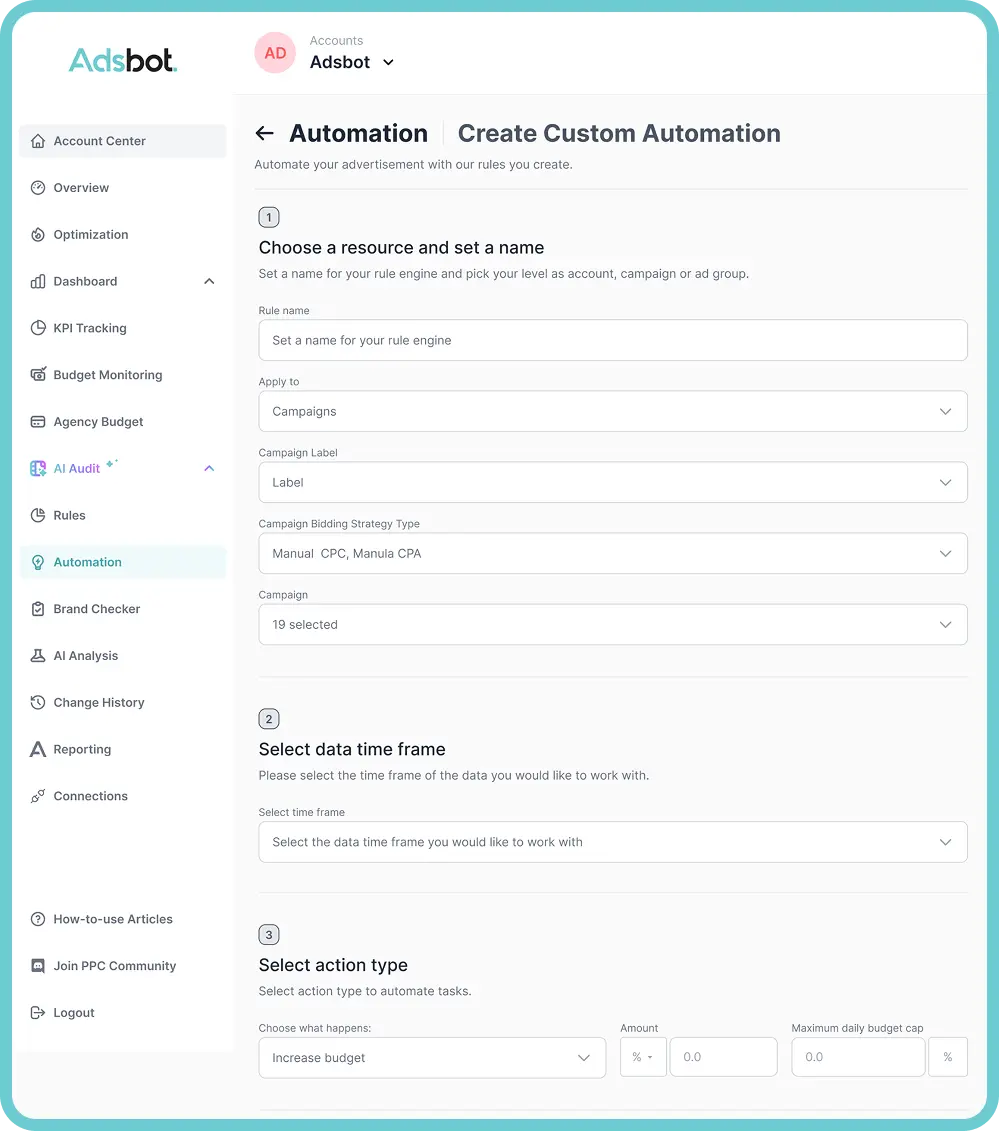Go to Rules in the sidebar
This screenshot has width=999, height=1131.
point(69,515)
